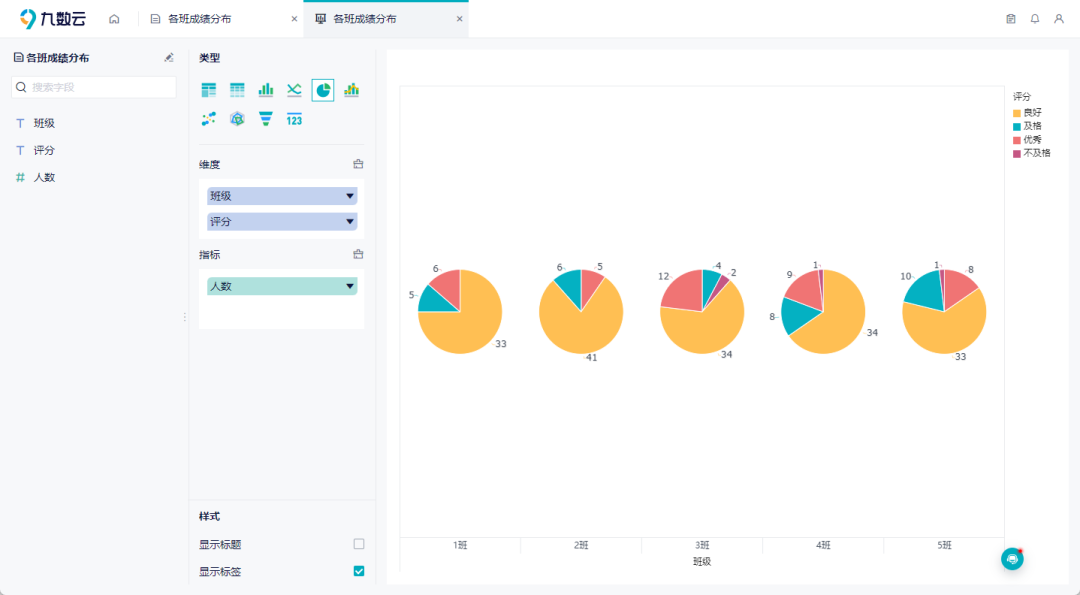Select the 人数 field in field list
This screenshot has width=1080, height=595.
44,177
